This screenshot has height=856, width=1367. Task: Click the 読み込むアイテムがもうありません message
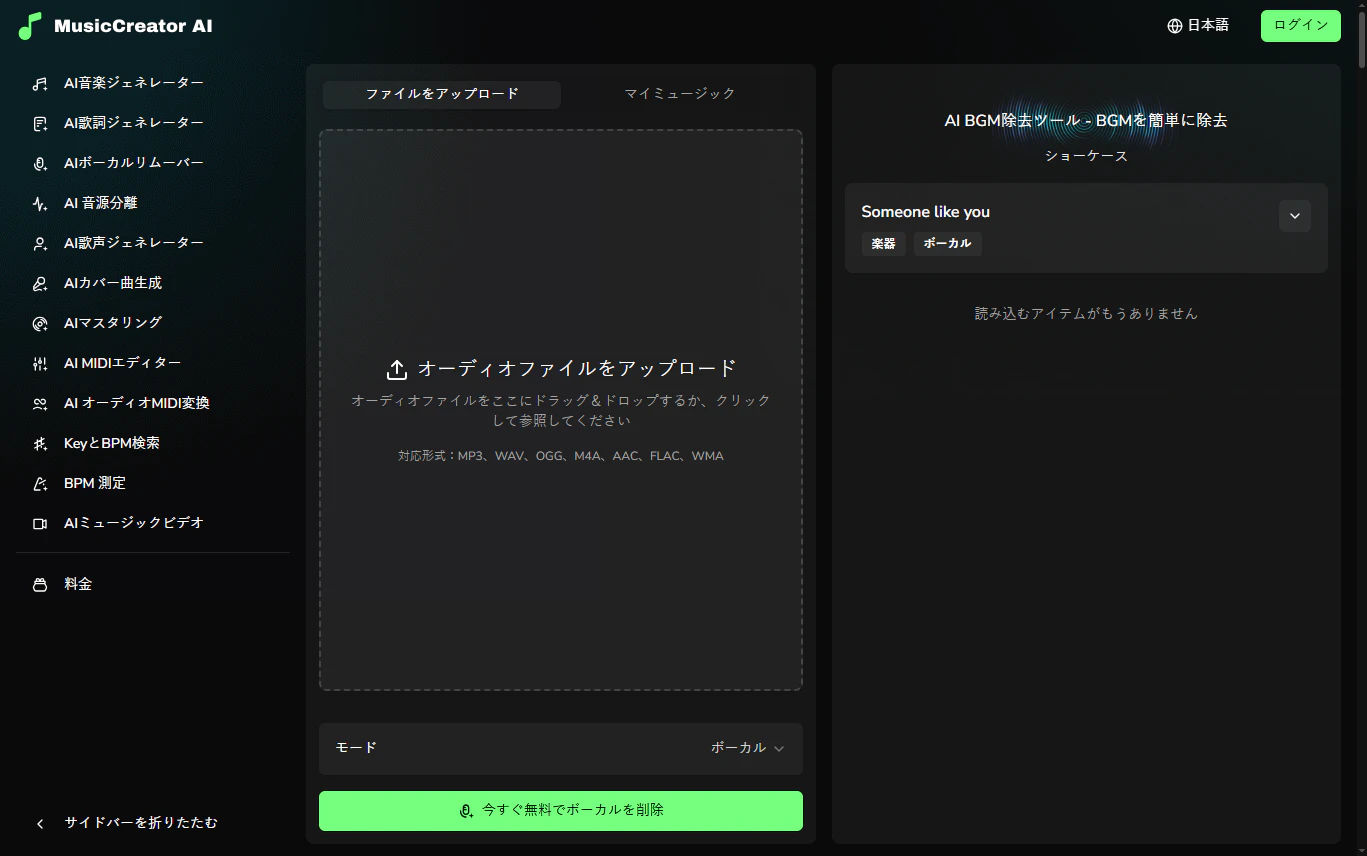coord(1086,314)
